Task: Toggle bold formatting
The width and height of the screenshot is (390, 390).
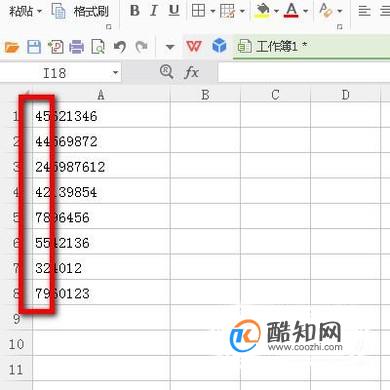Action: tap(135, 11)
